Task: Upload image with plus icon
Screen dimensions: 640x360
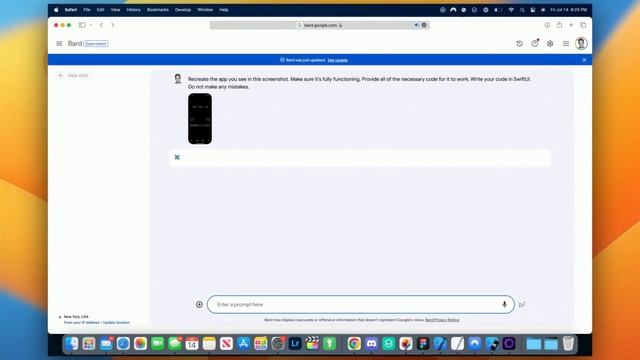Action: click(x=199, y=304)
